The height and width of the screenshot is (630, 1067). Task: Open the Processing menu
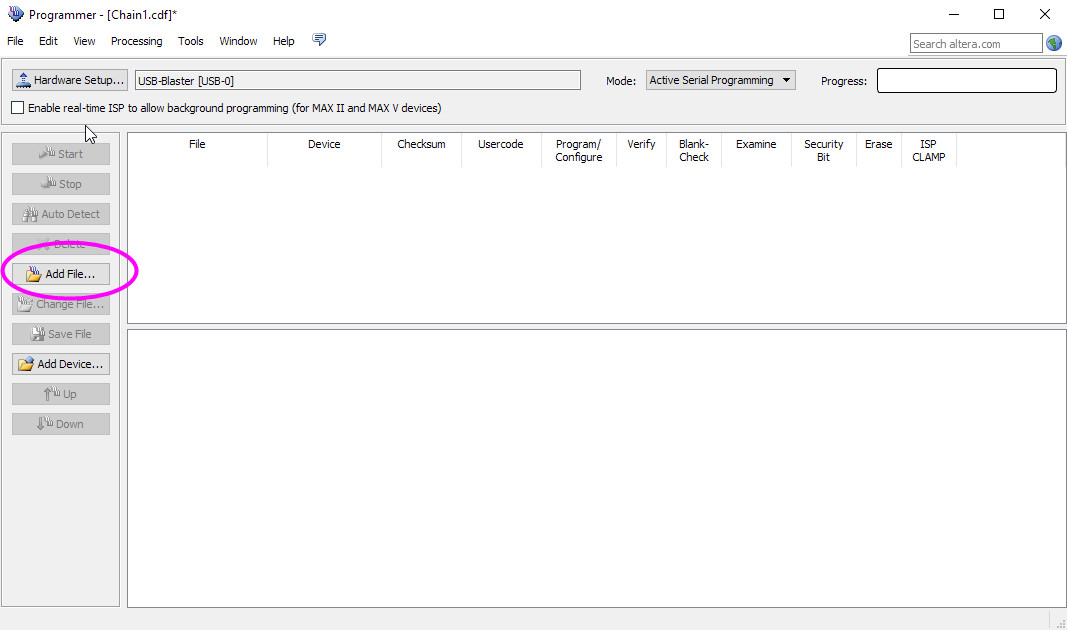[x=136, y=41]
